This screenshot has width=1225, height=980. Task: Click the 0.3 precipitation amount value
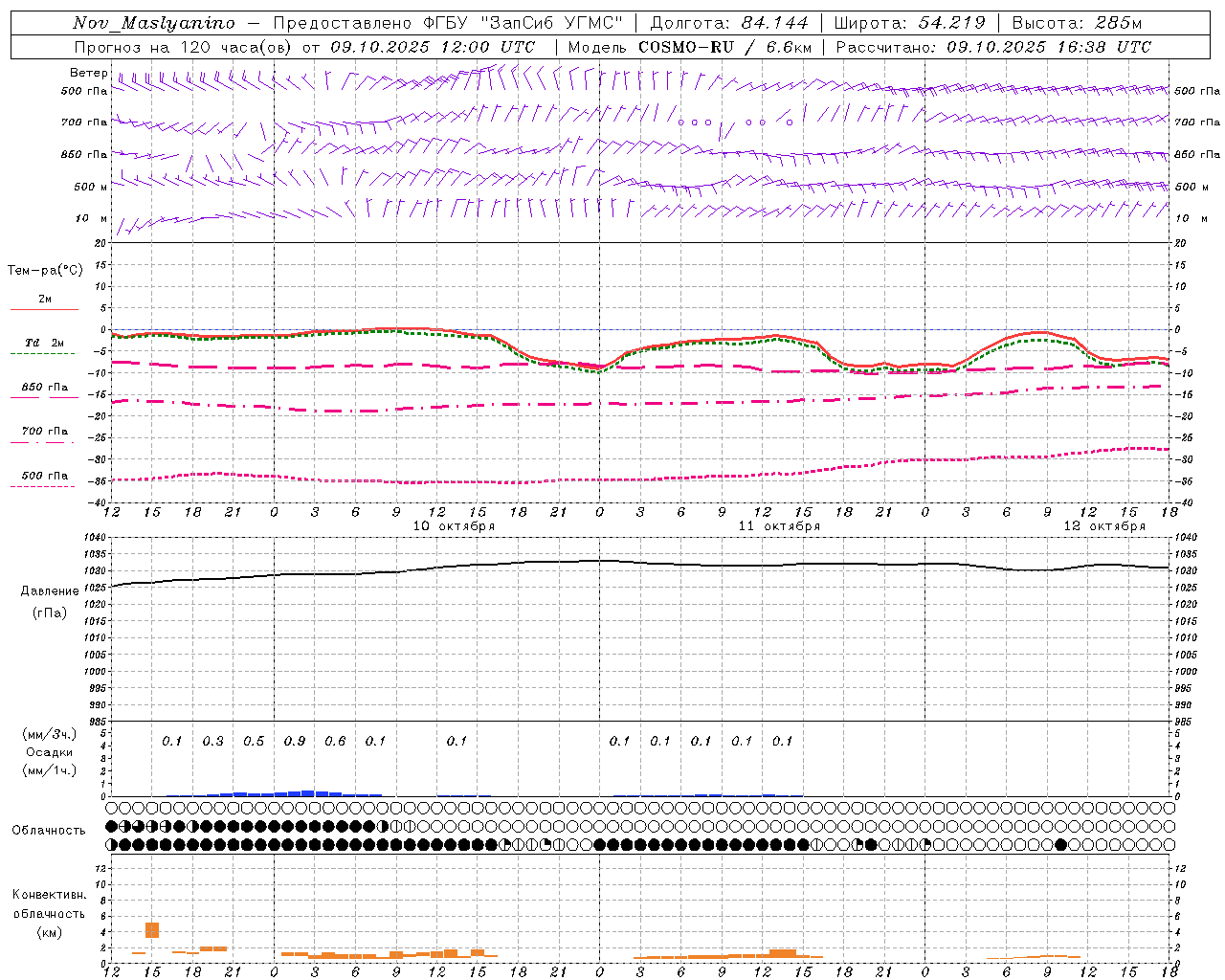[x=213, y=741]
